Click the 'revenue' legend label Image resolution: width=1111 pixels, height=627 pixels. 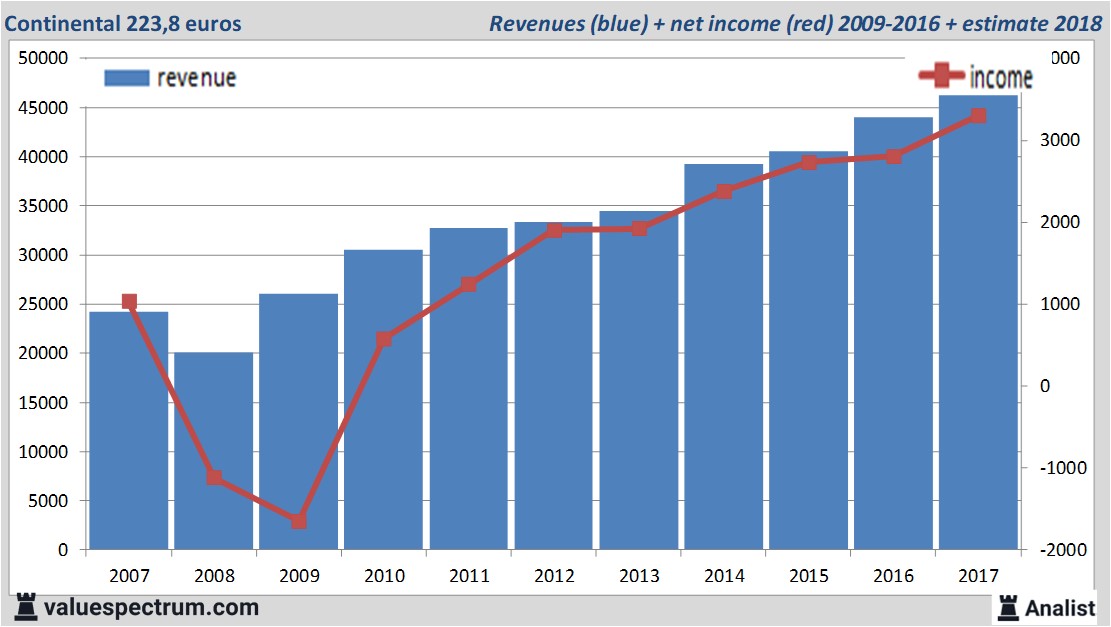tap(196, 78)
